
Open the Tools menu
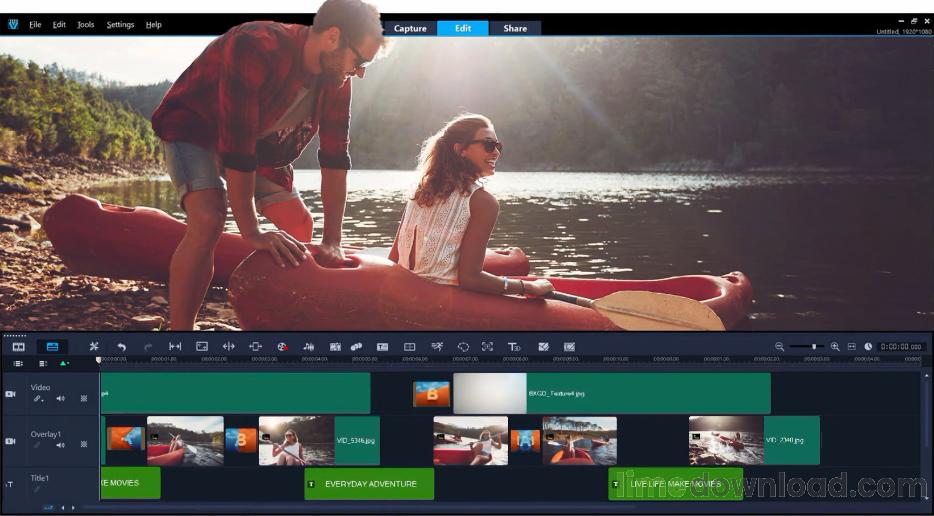86,25
